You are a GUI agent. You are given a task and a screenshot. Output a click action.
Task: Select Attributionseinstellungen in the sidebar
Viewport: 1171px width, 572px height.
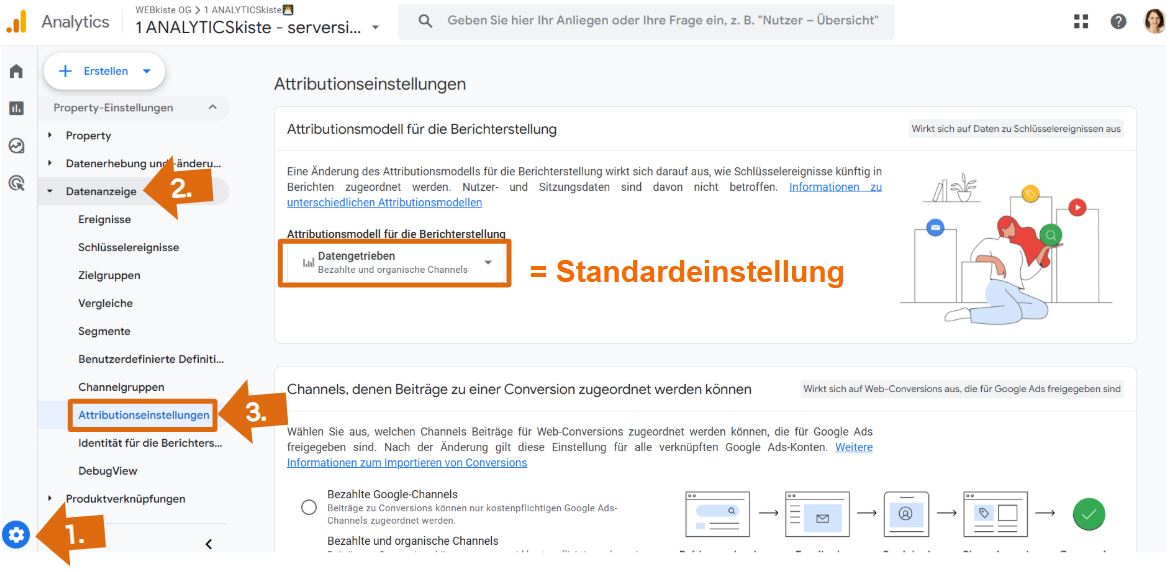(x=143, y=415)
